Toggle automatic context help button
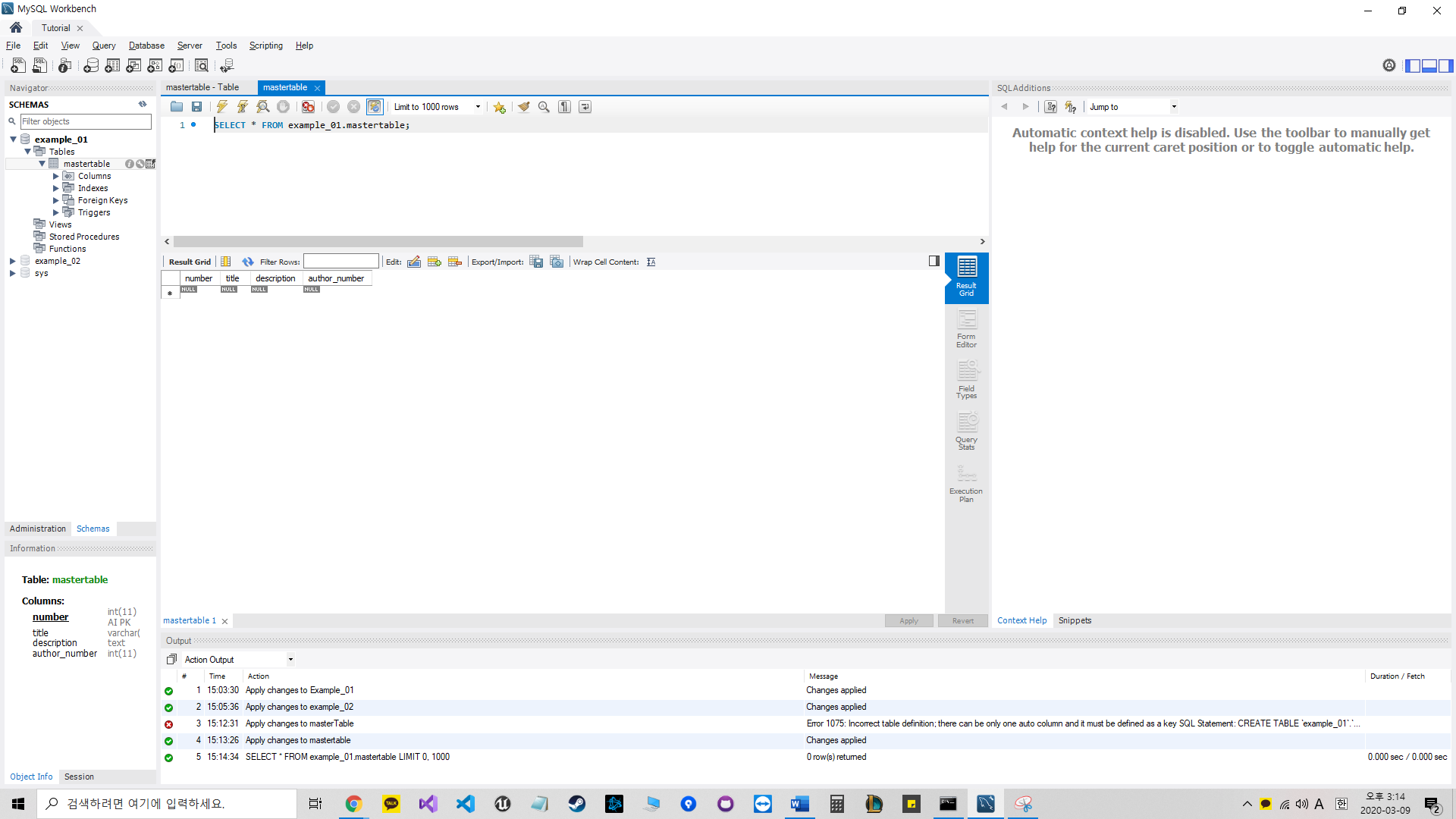1456x819 pixels. [1071, 107]
